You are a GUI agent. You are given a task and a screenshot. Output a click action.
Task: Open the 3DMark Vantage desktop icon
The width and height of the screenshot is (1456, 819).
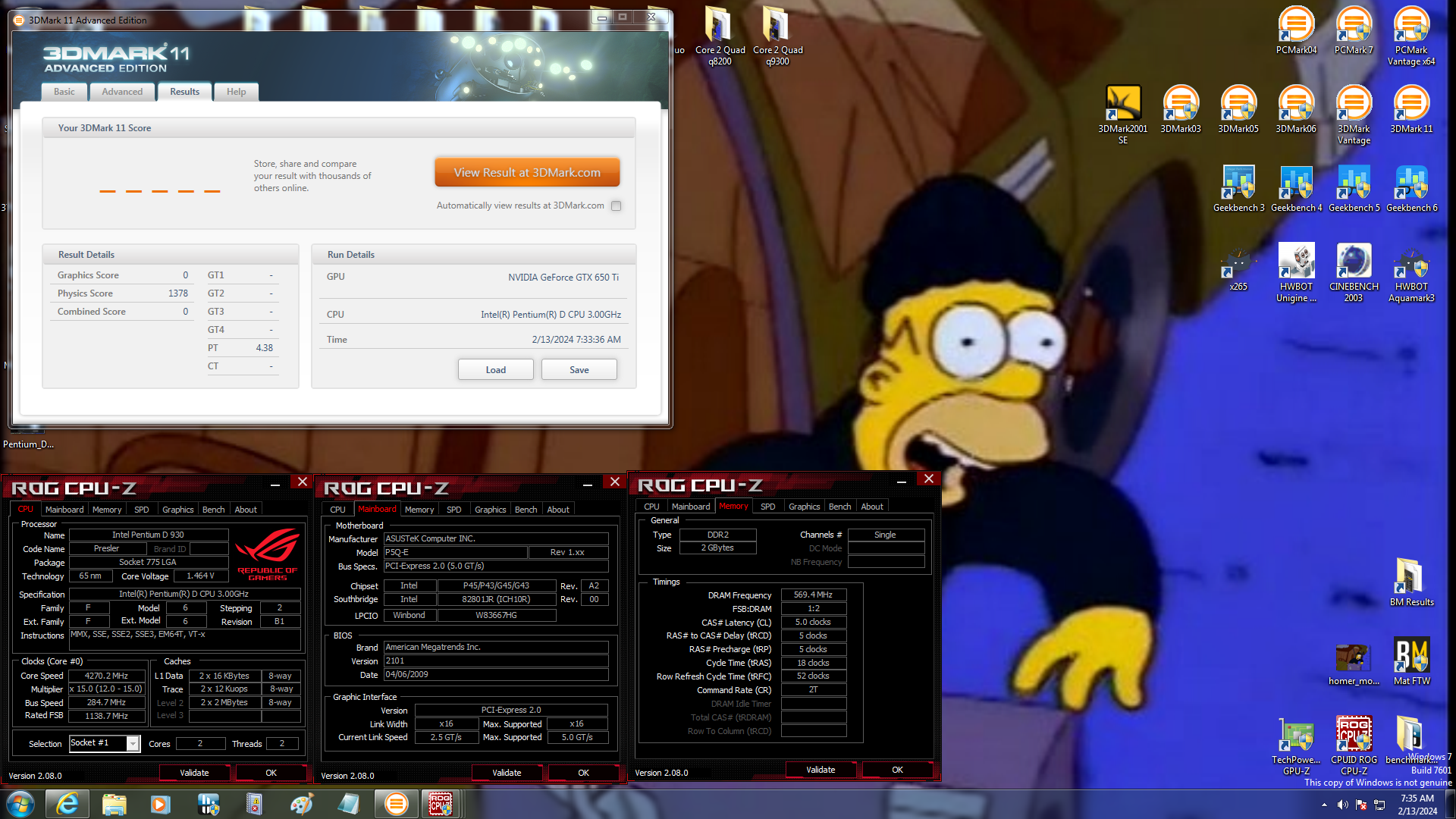[x=1354, y=115]
